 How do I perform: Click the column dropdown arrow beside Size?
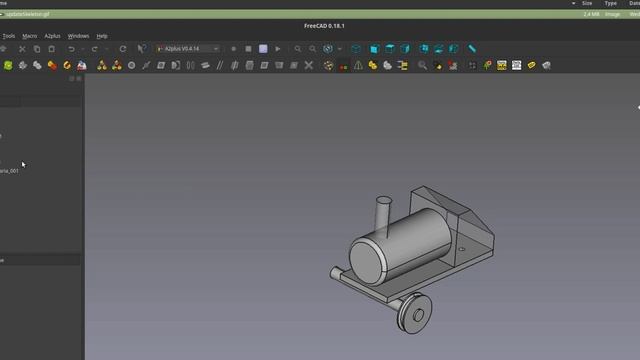point(573,3)
